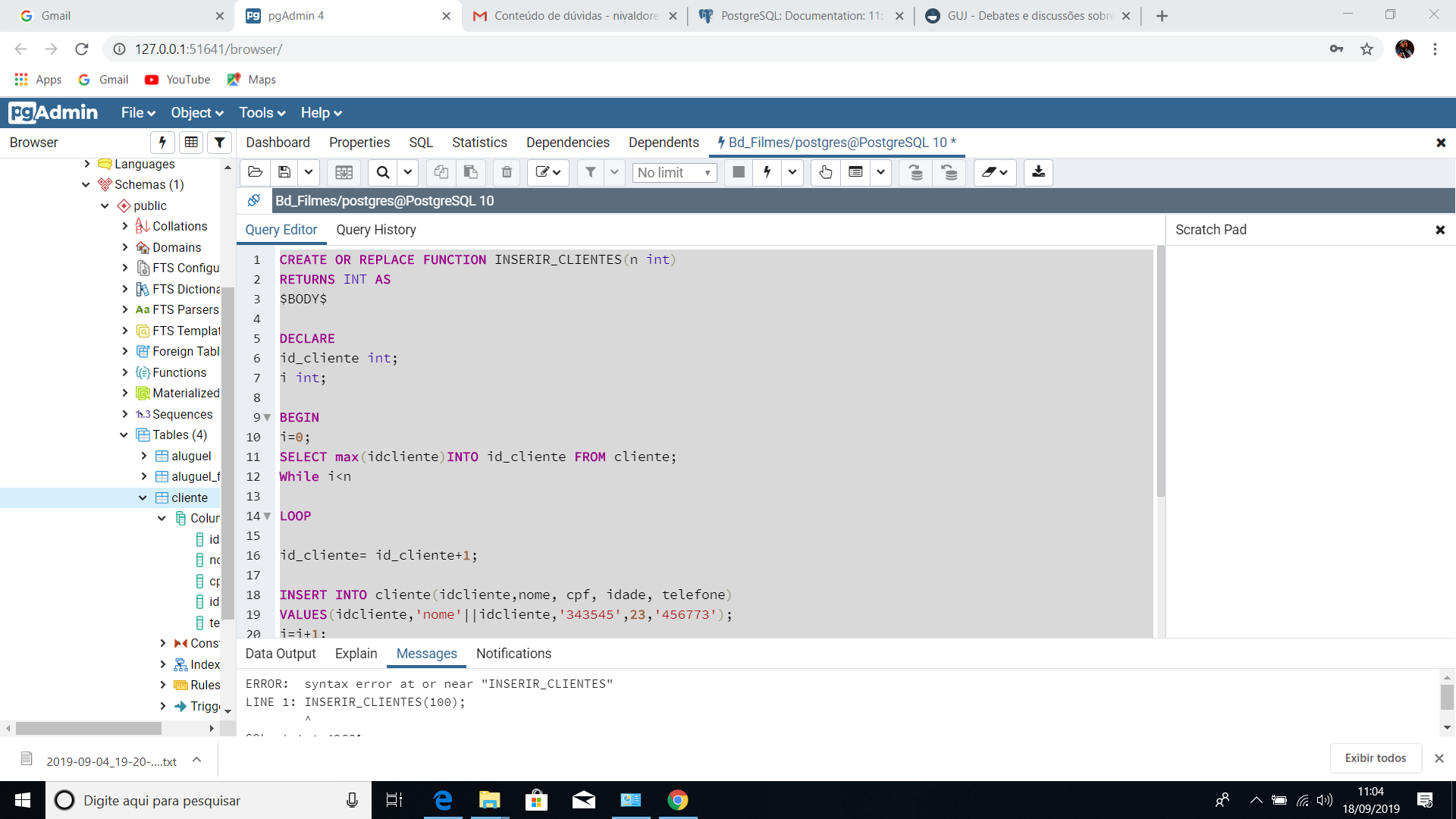Collapse the Schemas (1) node
The height and width of the screenshot is (819, 1456).
(86, 184)
